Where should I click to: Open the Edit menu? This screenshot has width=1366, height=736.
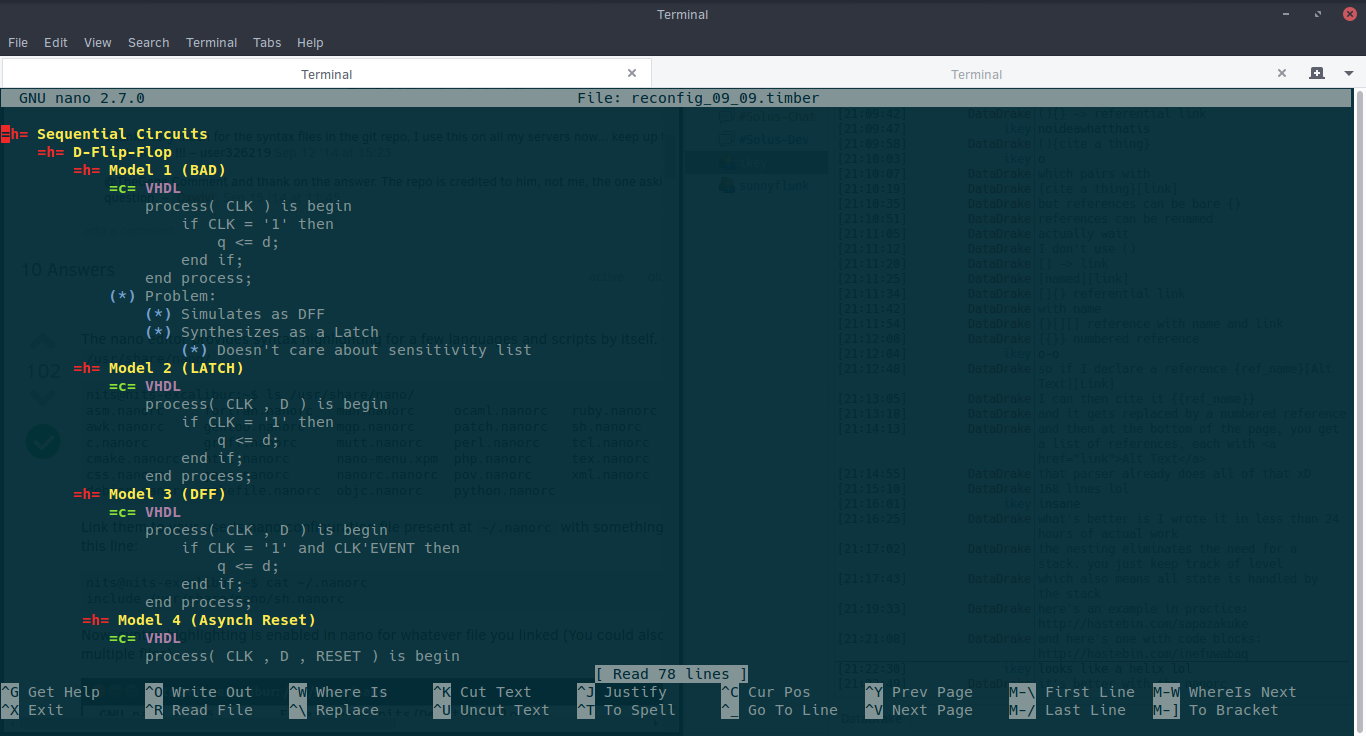click(56, 43)
